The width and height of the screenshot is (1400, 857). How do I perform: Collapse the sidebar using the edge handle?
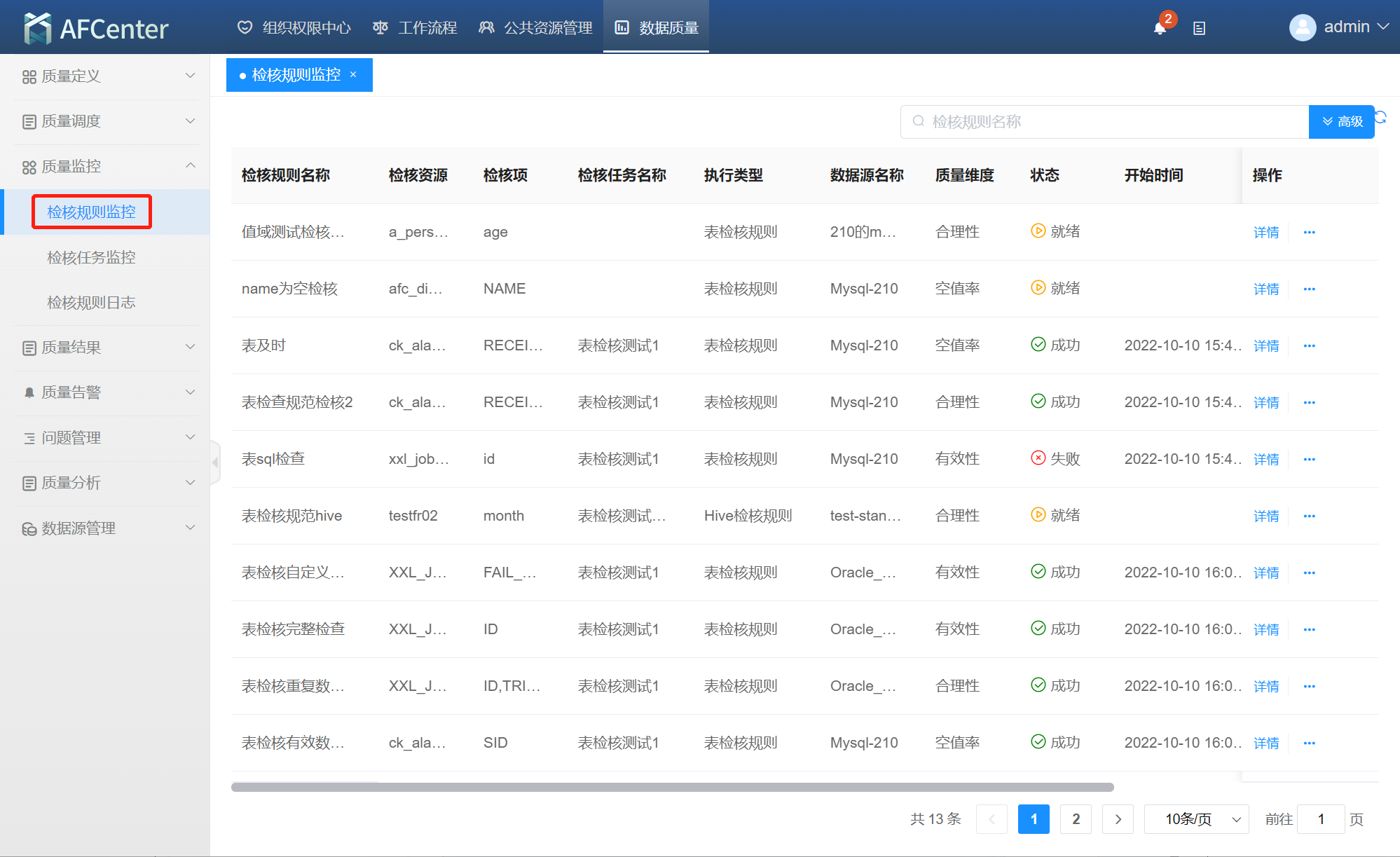[215, 462]
